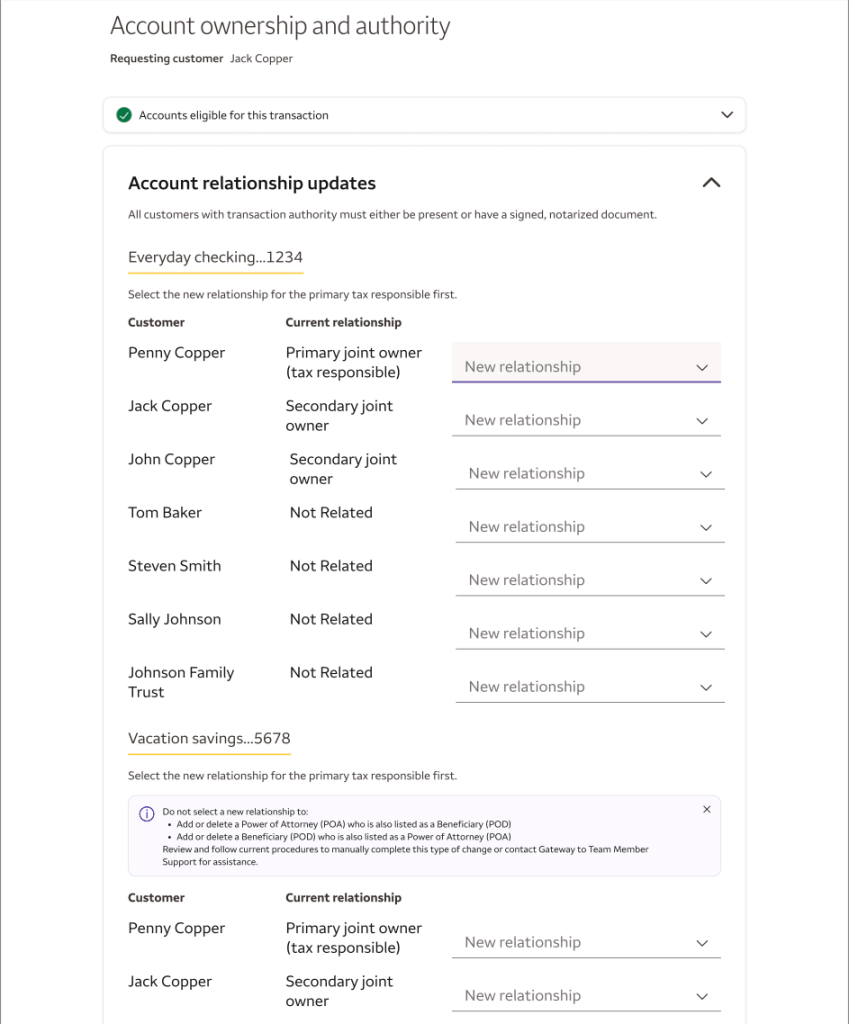This screenshot has width=849, height=1024.
Task: Select New relationship dropdown for John Copper
Action: coord(589,473)
